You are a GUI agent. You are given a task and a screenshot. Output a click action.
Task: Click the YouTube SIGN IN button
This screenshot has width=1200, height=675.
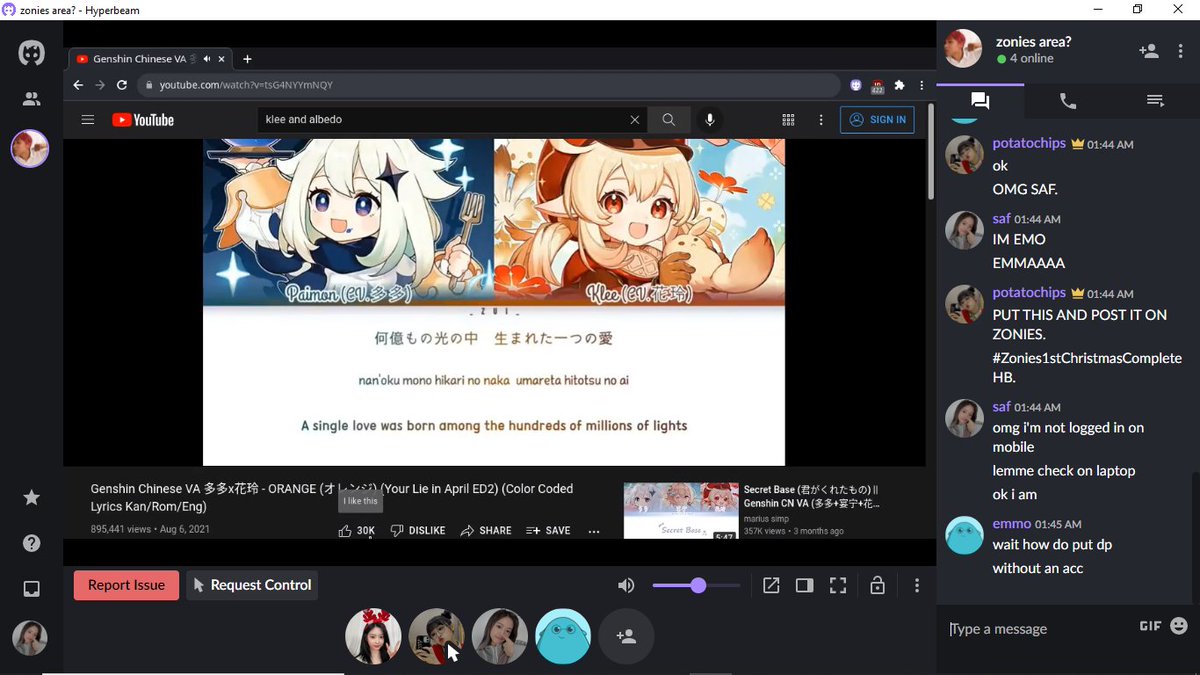[x=877, y=120]
